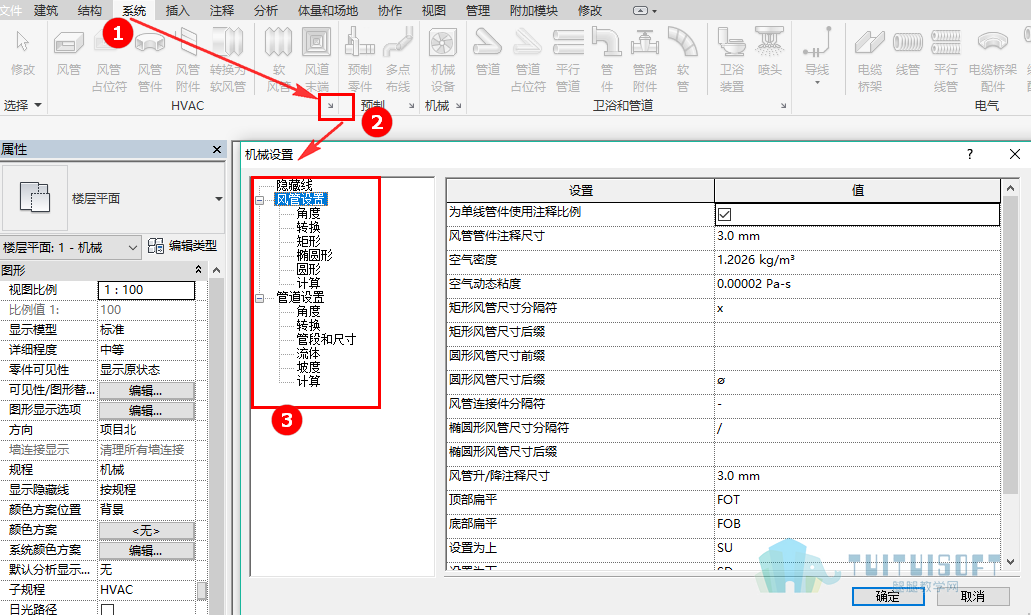The height and width of the screenshot is (615, 1031).
Task: Close the 属性 panel
Action: [x=217, y=150]
